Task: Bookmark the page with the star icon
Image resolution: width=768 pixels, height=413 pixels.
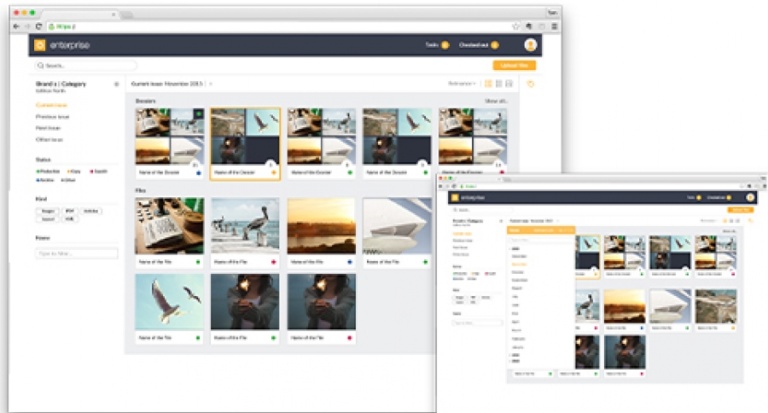Action: tap(516, 25)
